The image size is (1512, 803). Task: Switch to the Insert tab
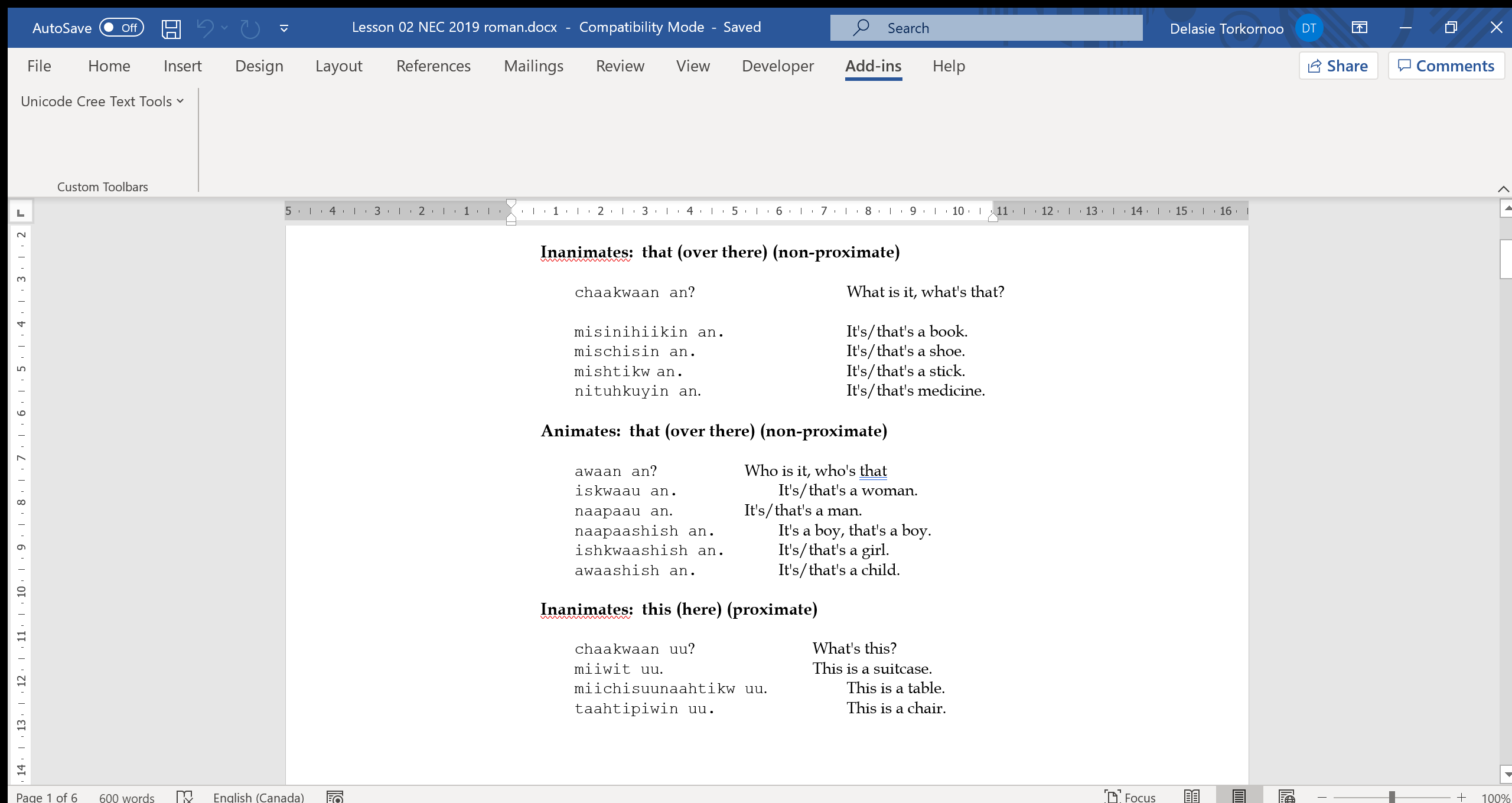[x=183, y=66]
